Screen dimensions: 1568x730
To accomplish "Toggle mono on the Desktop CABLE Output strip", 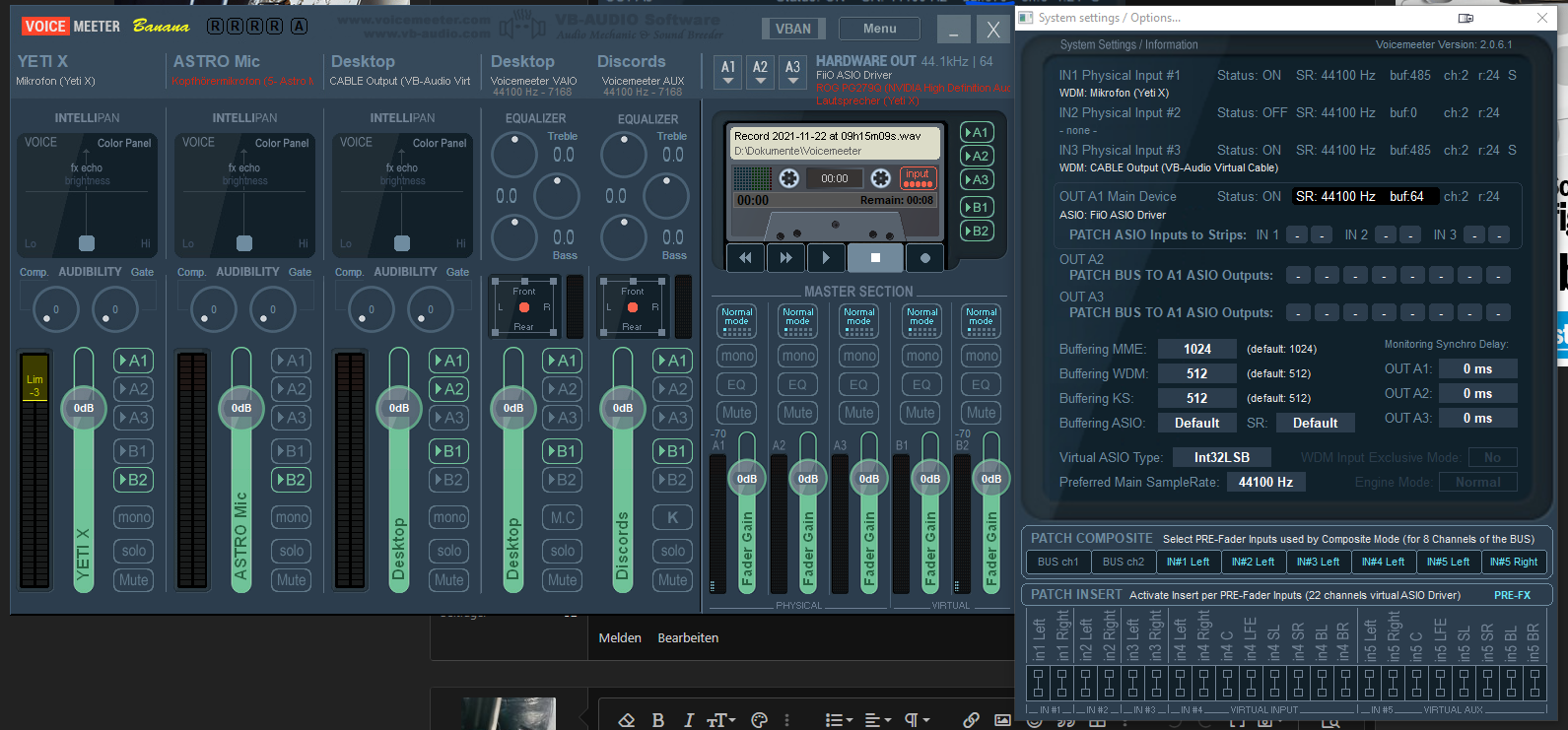I will (448, 517).
